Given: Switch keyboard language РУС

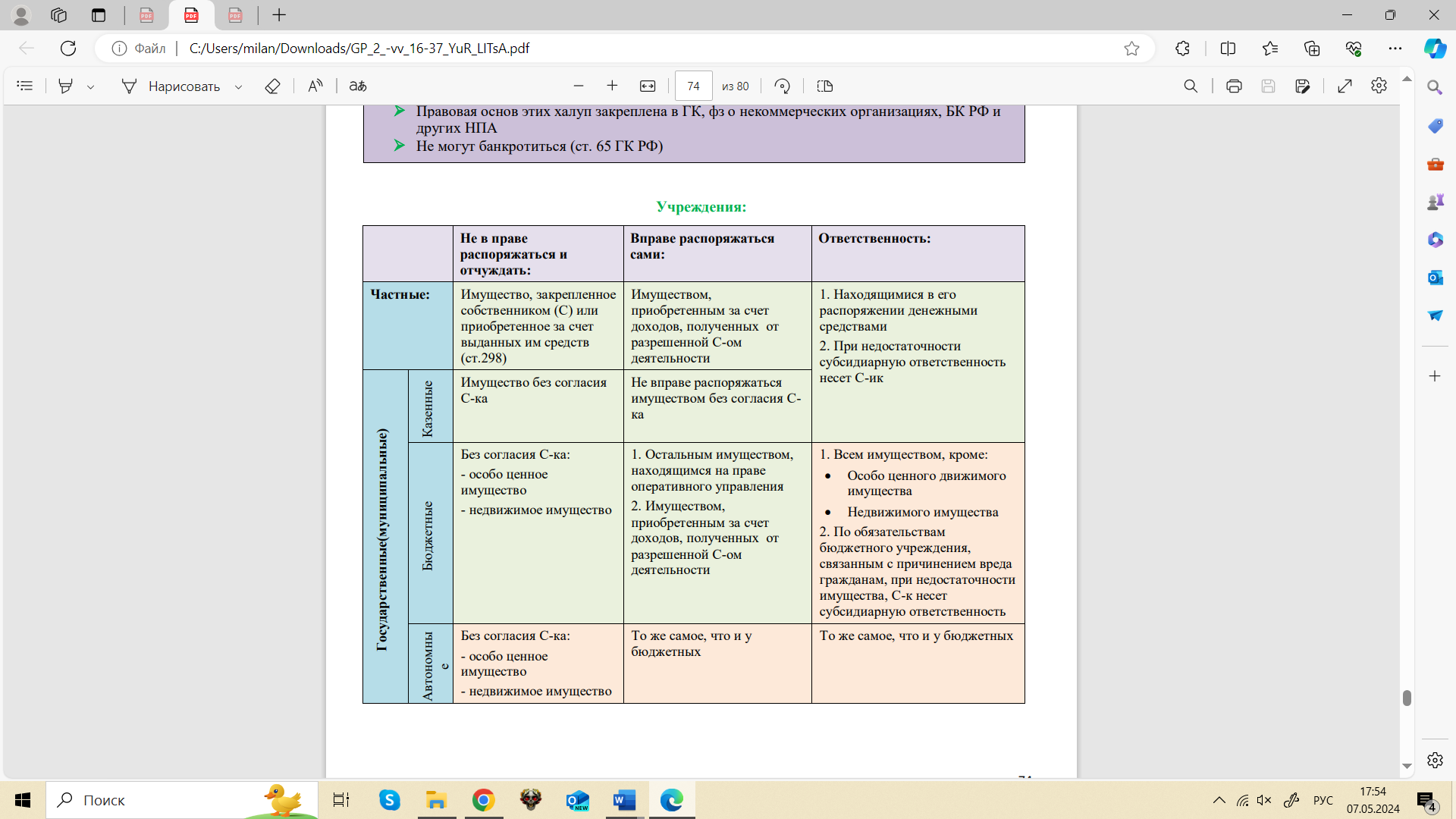Looking at the screenshot, I should 1323,800.
